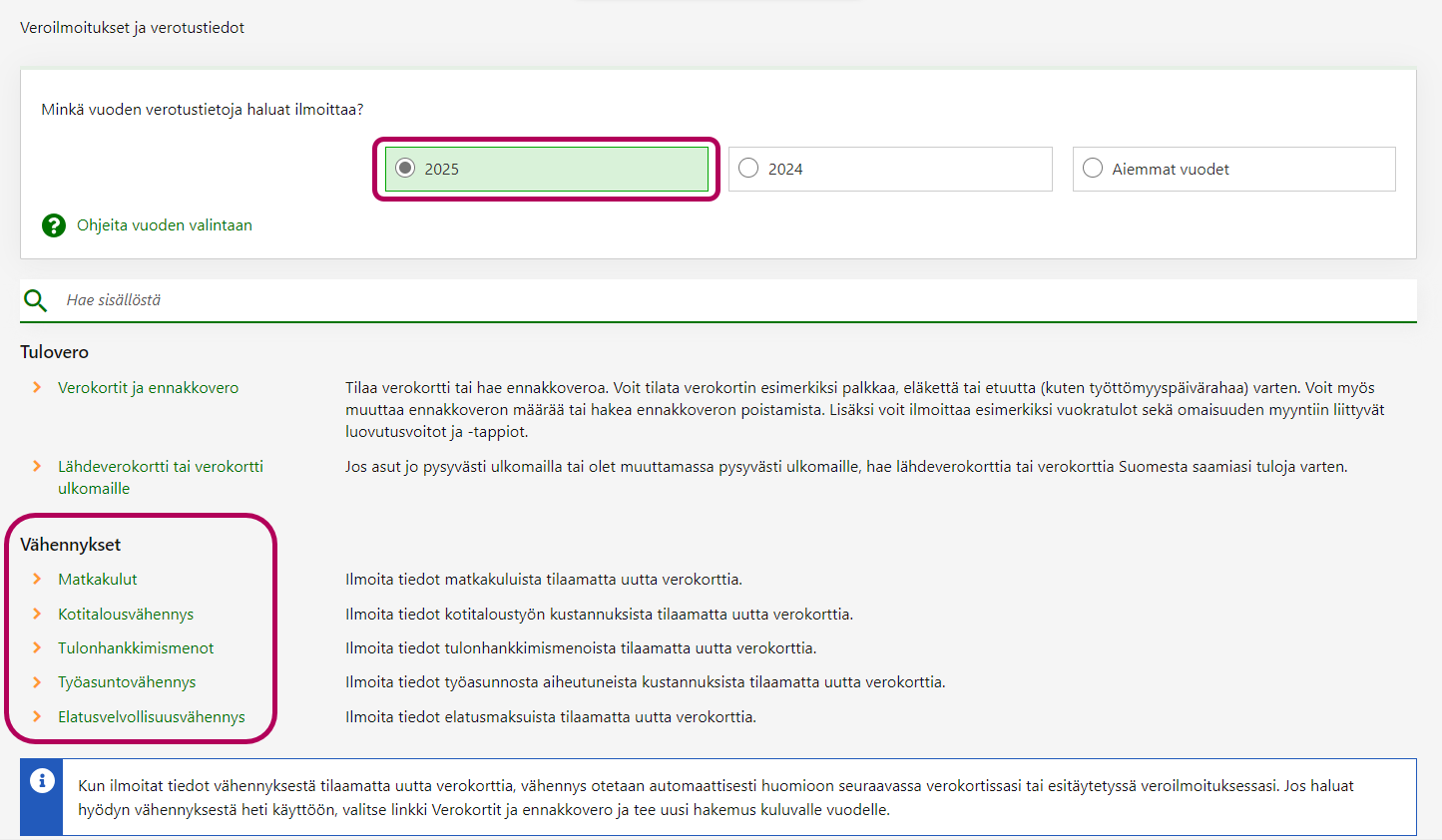Click the chevron beside Kotitalousvähennys

pyautogui.click(x=37, y=614)
